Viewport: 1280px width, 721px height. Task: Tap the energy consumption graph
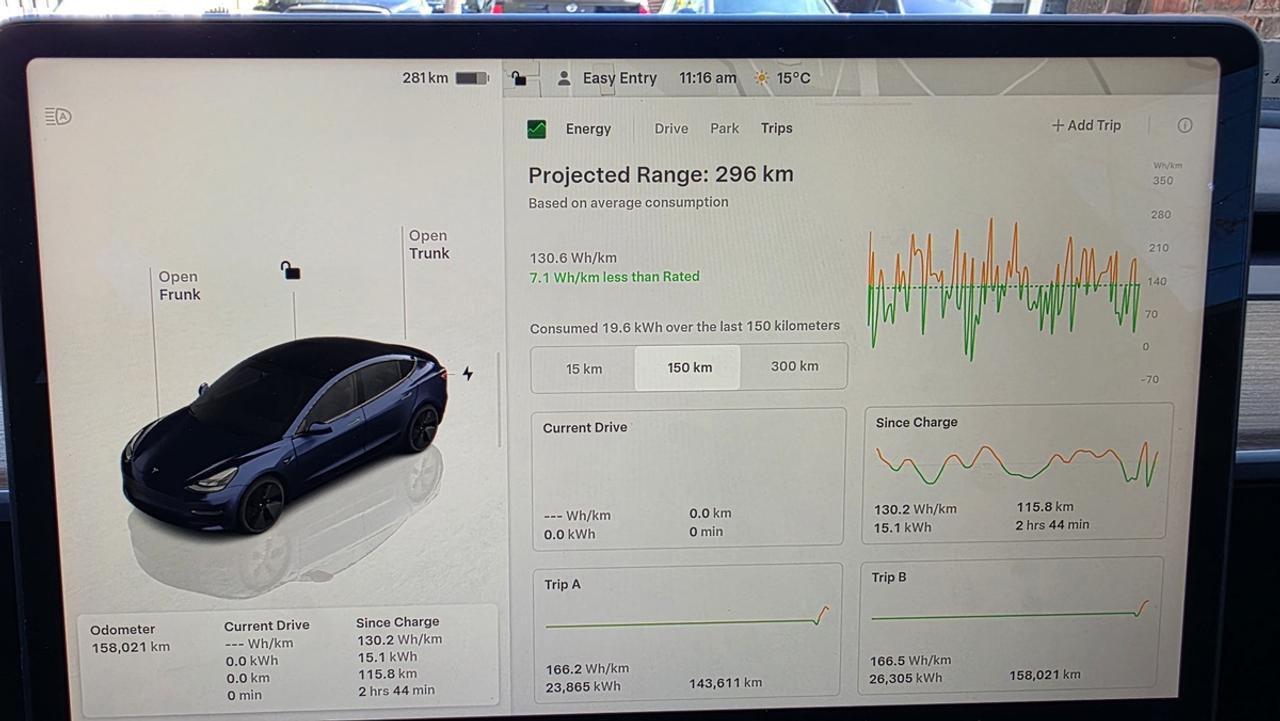point(1003,289)
